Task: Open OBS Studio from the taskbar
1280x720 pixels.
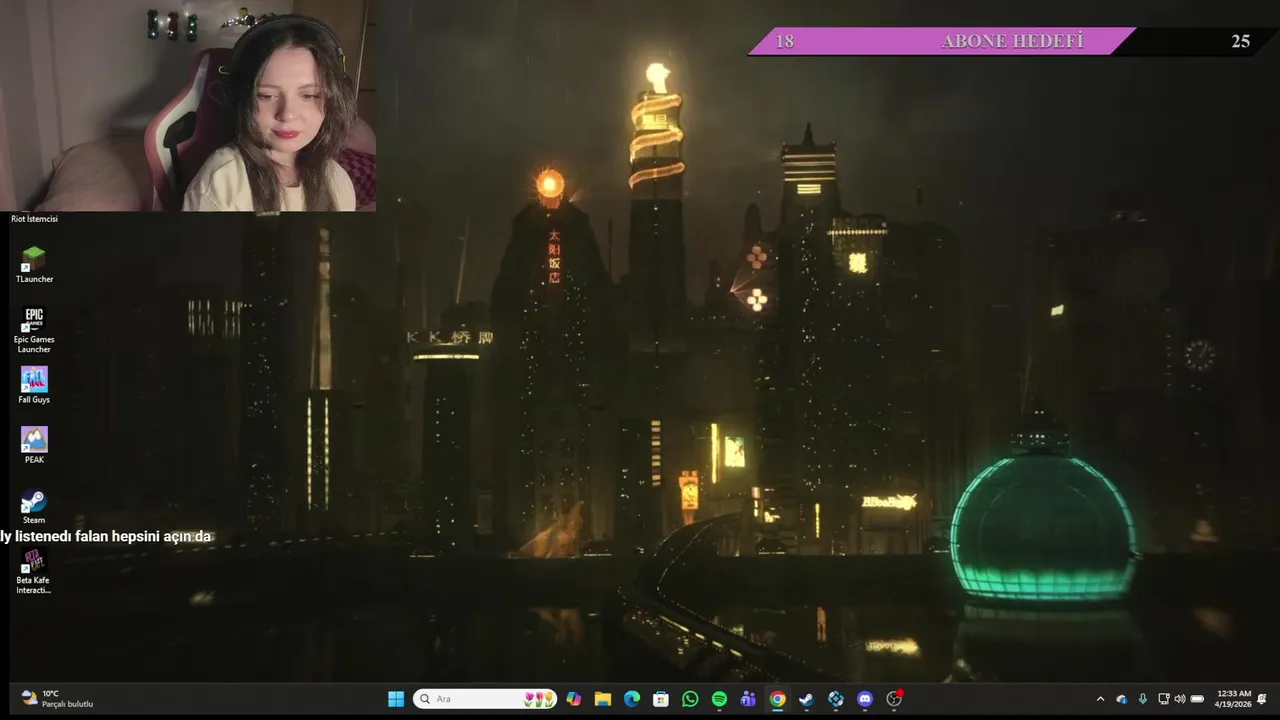Action: point(894,699)
